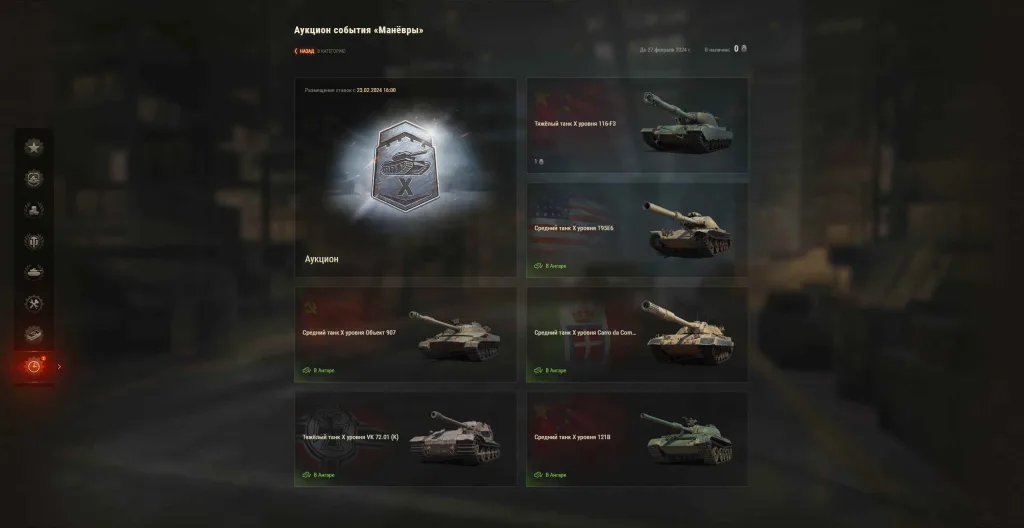
Task: Go back using the НАЗАД link
Action: (305, 51)
